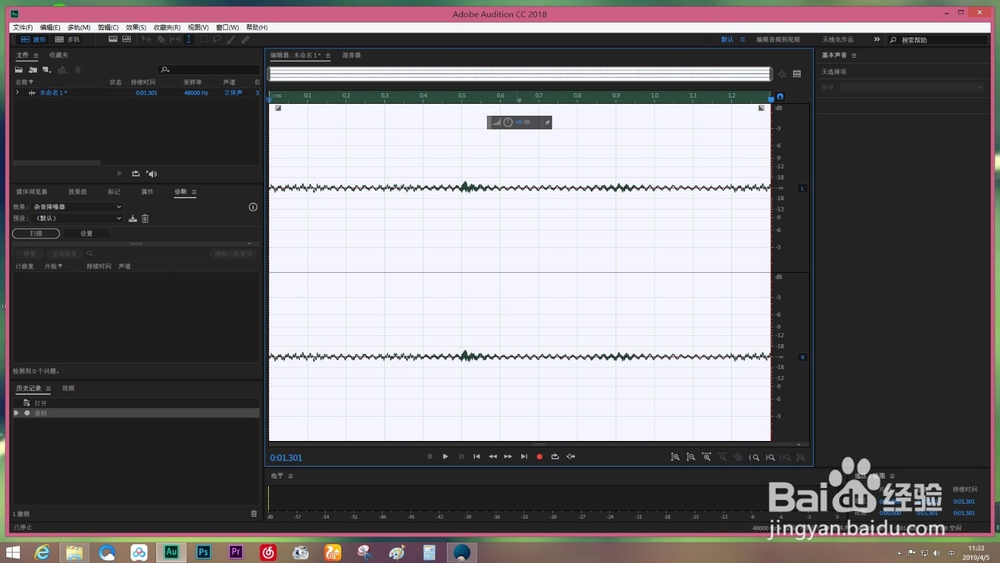Screen dimensions: 1000x563
Task: Open the 文件(F) menu
Action: 23,27
